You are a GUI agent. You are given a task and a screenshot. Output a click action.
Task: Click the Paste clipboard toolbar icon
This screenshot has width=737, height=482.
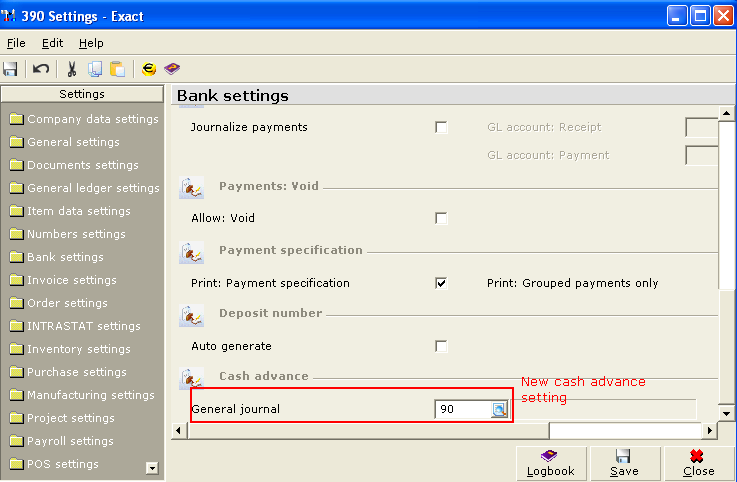117,69
